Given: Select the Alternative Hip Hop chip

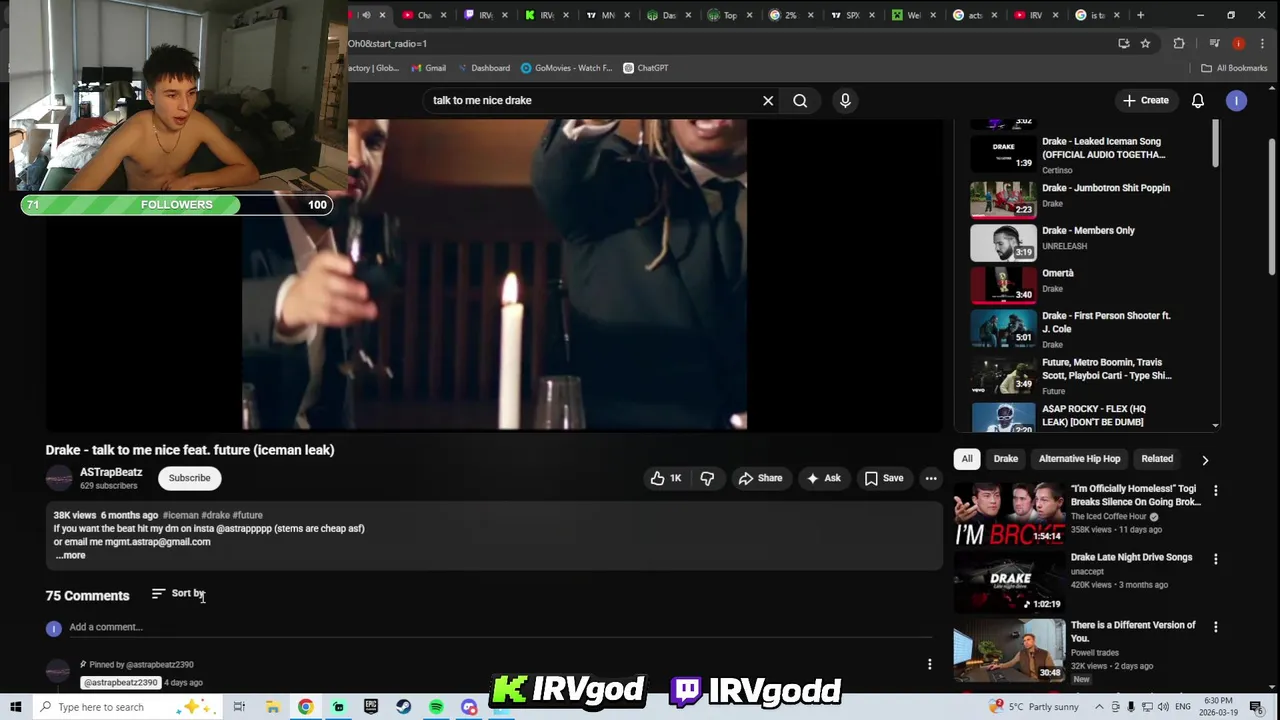Looking at the screenshot, I should tap(1079, 459).
